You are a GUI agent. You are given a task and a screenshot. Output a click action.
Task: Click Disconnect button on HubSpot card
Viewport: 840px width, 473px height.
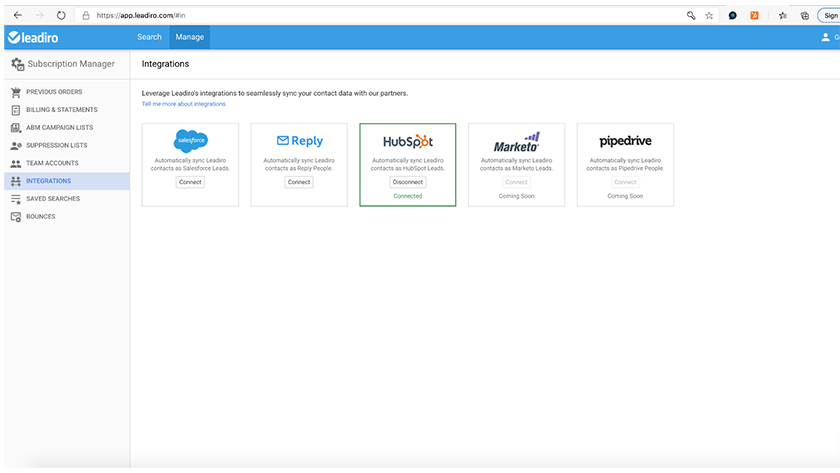tap(408, 182)
